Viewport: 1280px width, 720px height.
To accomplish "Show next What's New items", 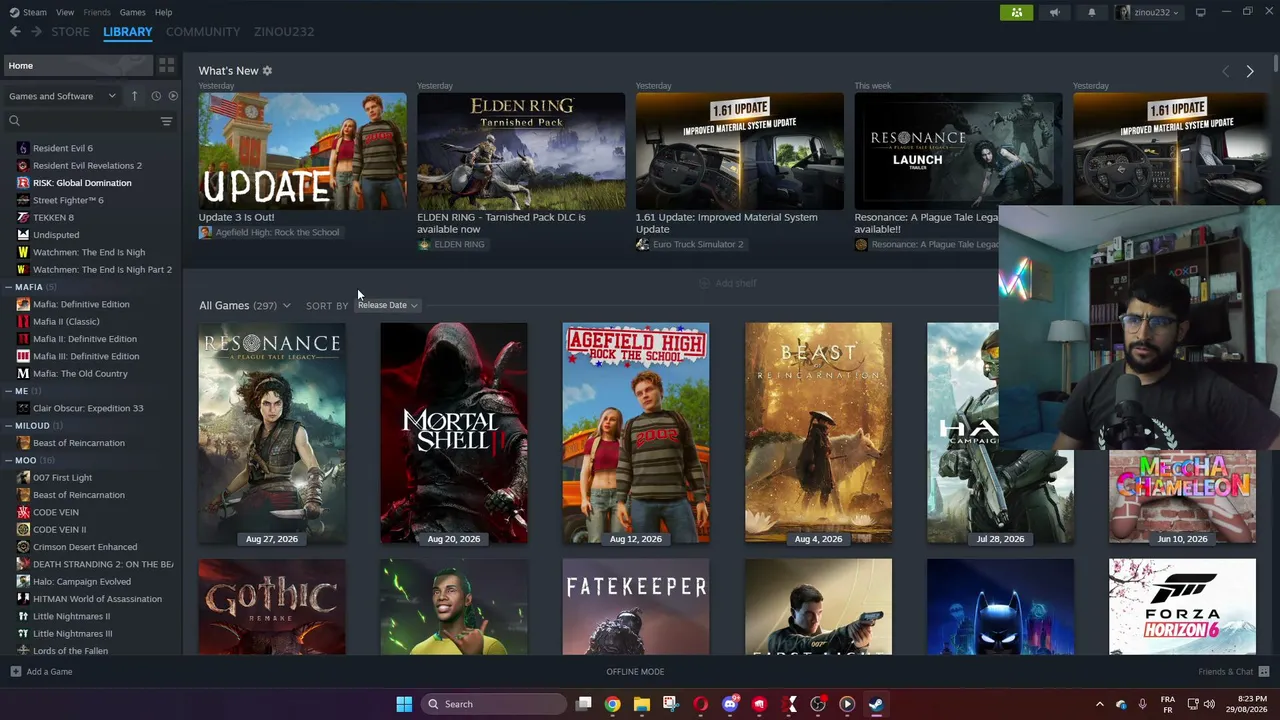I will 1249,72.
